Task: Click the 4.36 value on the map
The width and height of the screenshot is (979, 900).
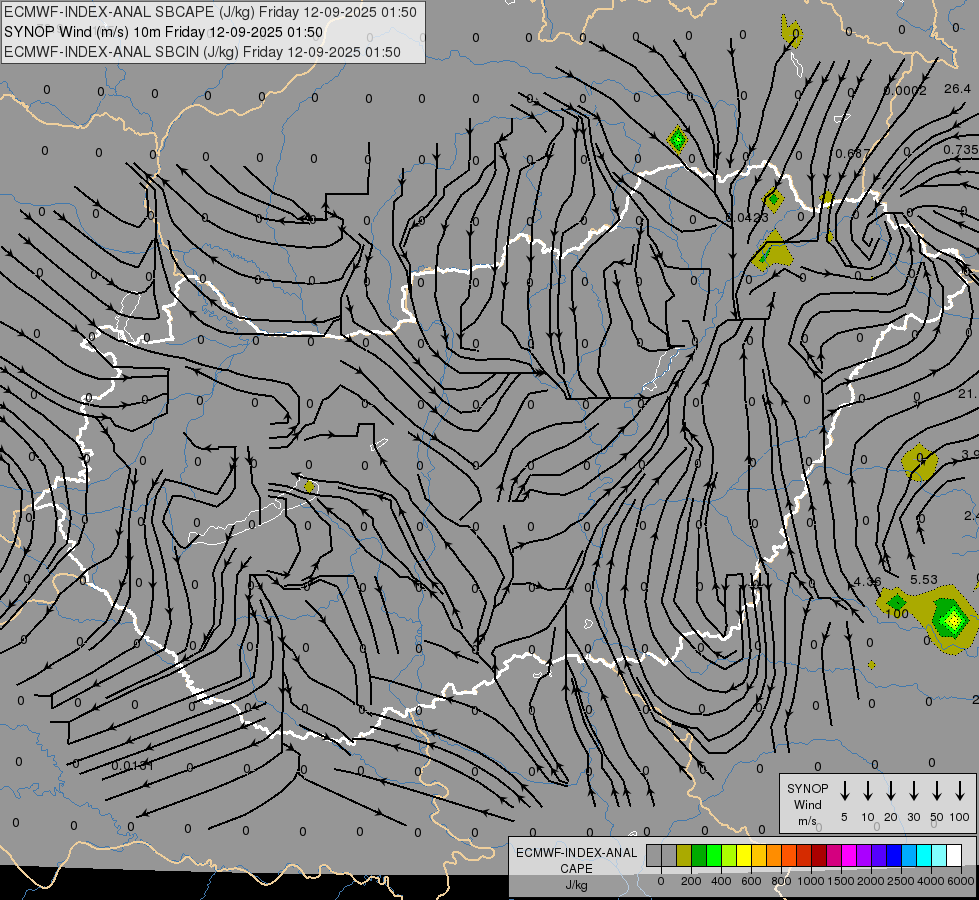Action: [x=867, y=581]
